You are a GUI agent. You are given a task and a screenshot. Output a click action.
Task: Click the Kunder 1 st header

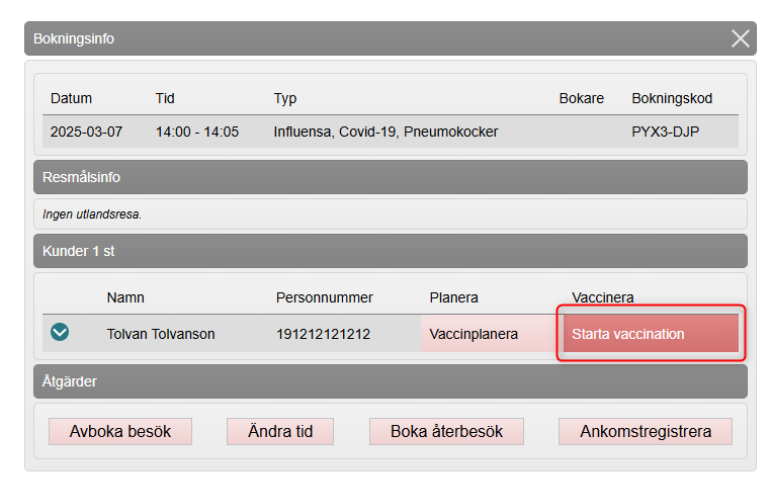(390, 251)
